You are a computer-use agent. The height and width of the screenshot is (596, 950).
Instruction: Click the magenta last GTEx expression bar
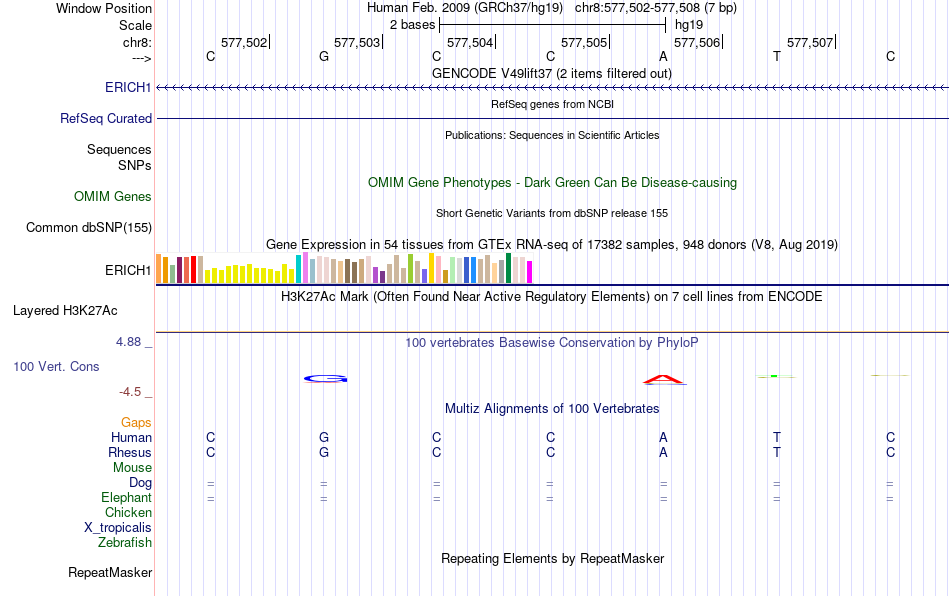[530, 272]
